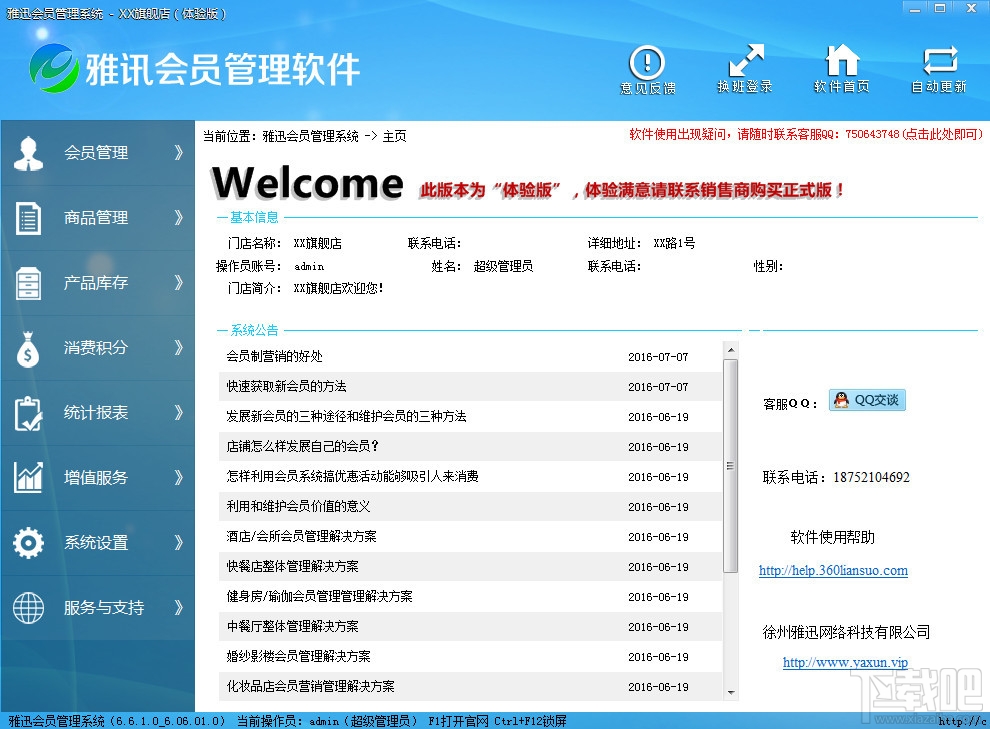Expand the 服务与支持 chevron arrow

click(179, 608)
